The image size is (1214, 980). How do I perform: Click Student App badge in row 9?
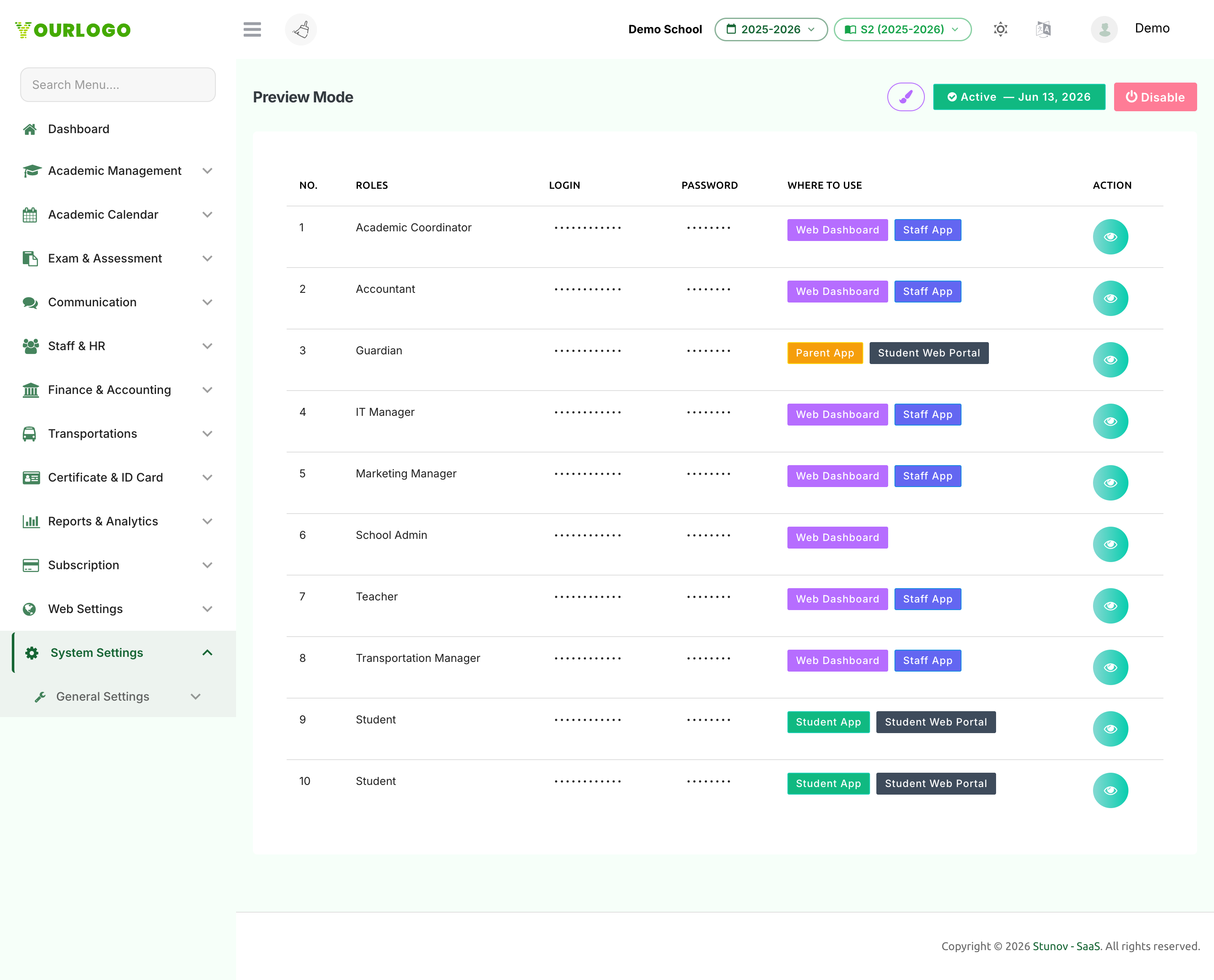point(828,723)
